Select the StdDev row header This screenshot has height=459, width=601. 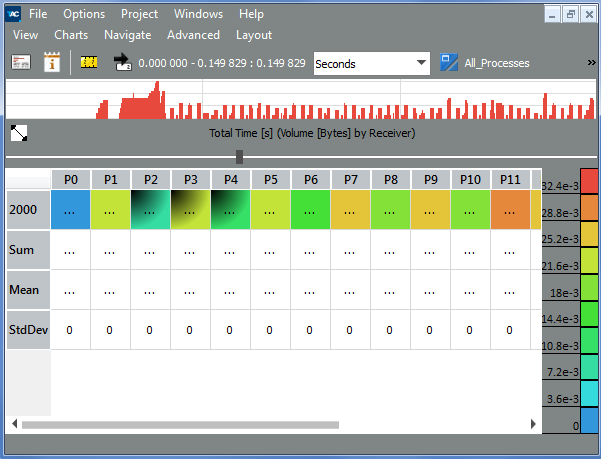click(x=28, y=329)
